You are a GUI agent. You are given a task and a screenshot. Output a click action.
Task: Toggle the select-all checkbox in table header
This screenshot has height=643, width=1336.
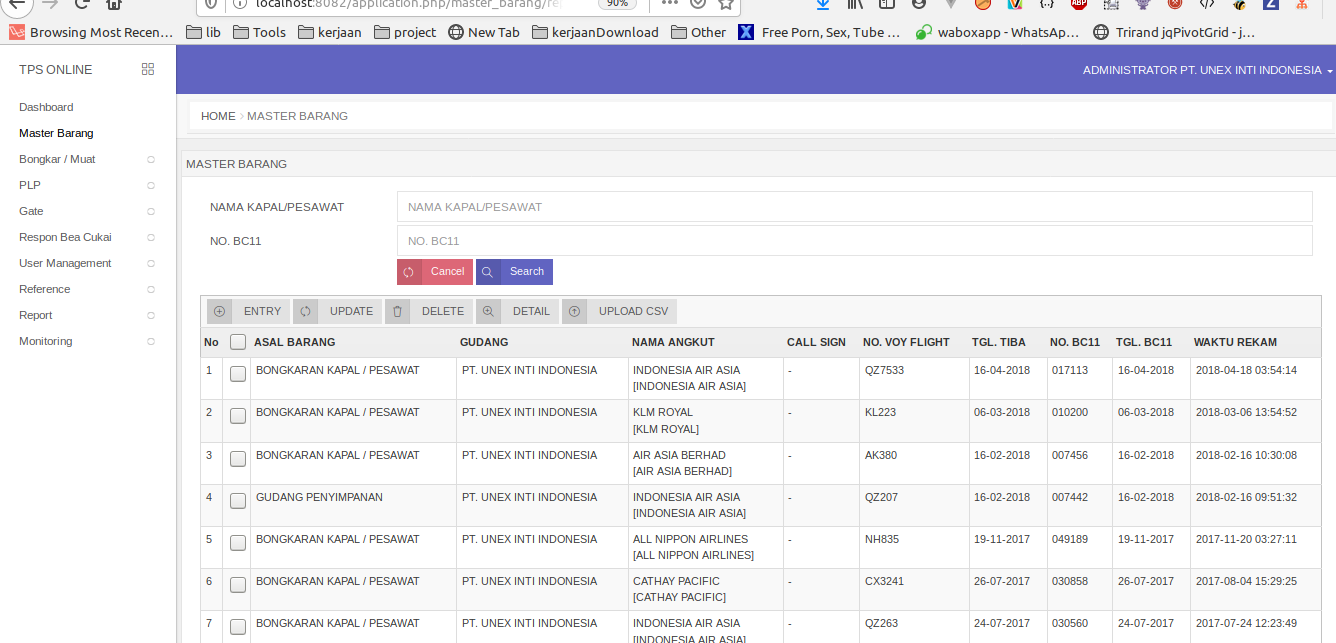coord(238,342)
